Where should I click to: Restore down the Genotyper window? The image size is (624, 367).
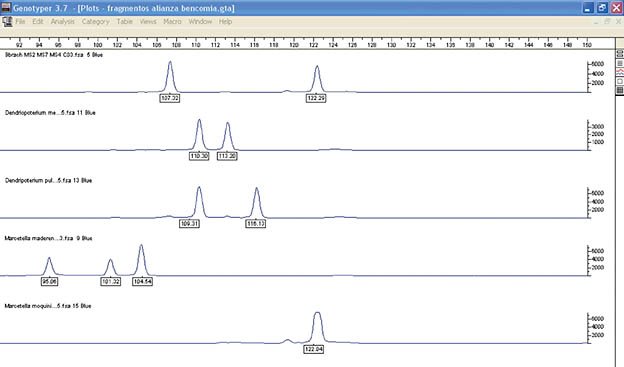pos(602,8)
